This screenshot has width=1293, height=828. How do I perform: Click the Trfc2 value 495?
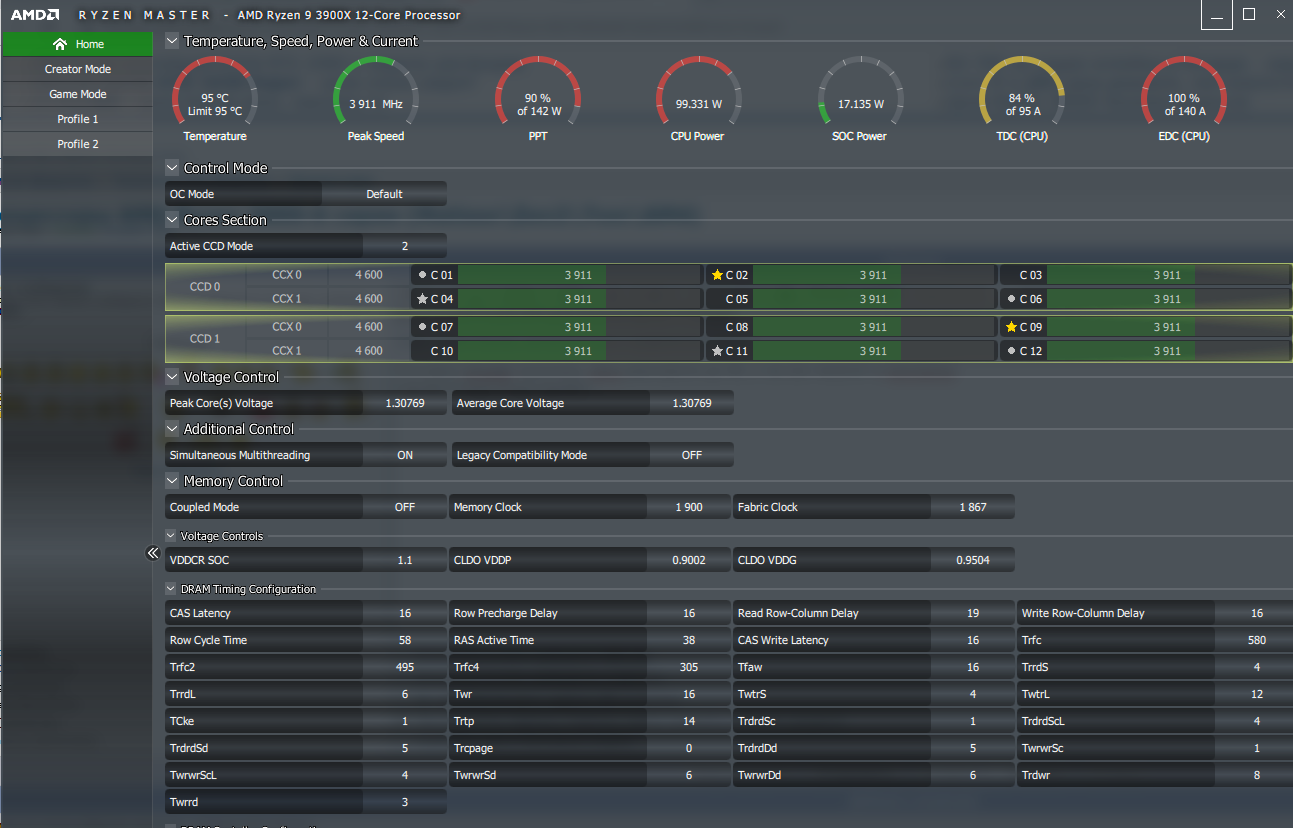pos(405,667)
